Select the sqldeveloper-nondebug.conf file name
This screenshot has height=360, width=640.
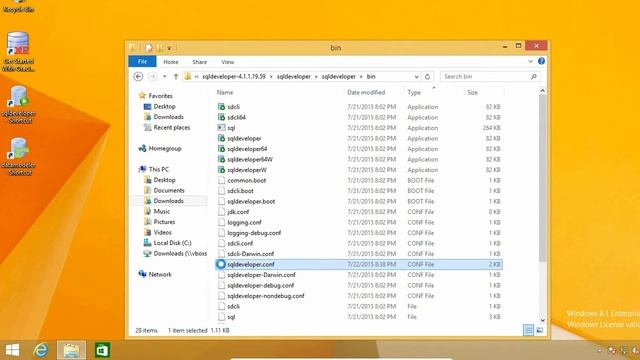pyautogui.click(x=266, y=296)
